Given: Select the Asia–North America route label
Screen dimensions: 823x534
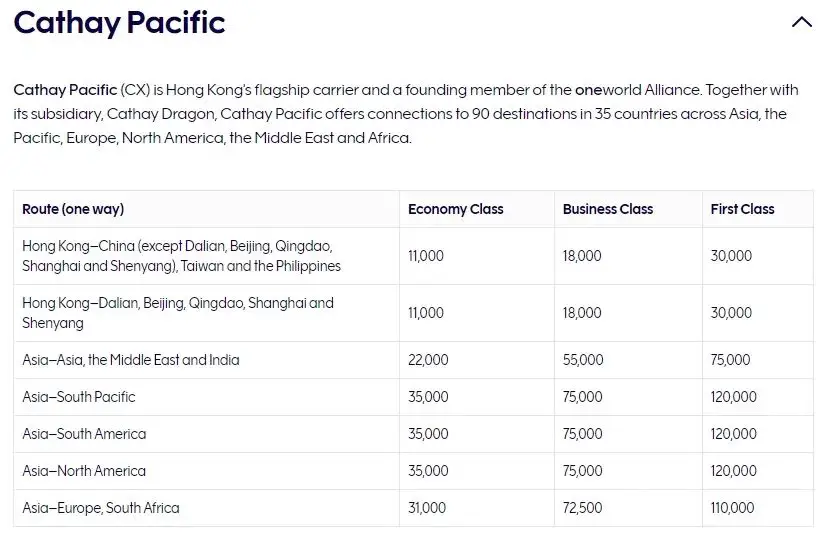Looking at the screenshot, I should tap(84, 471).
